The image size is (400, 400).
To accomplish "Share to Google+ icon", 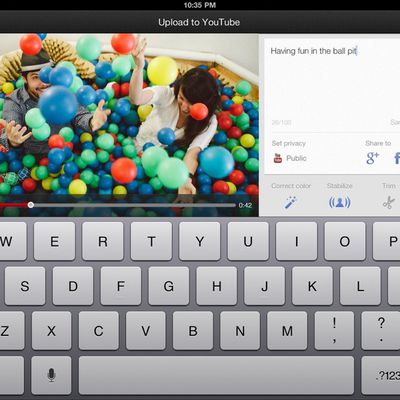I will click(x=373, y=158).
